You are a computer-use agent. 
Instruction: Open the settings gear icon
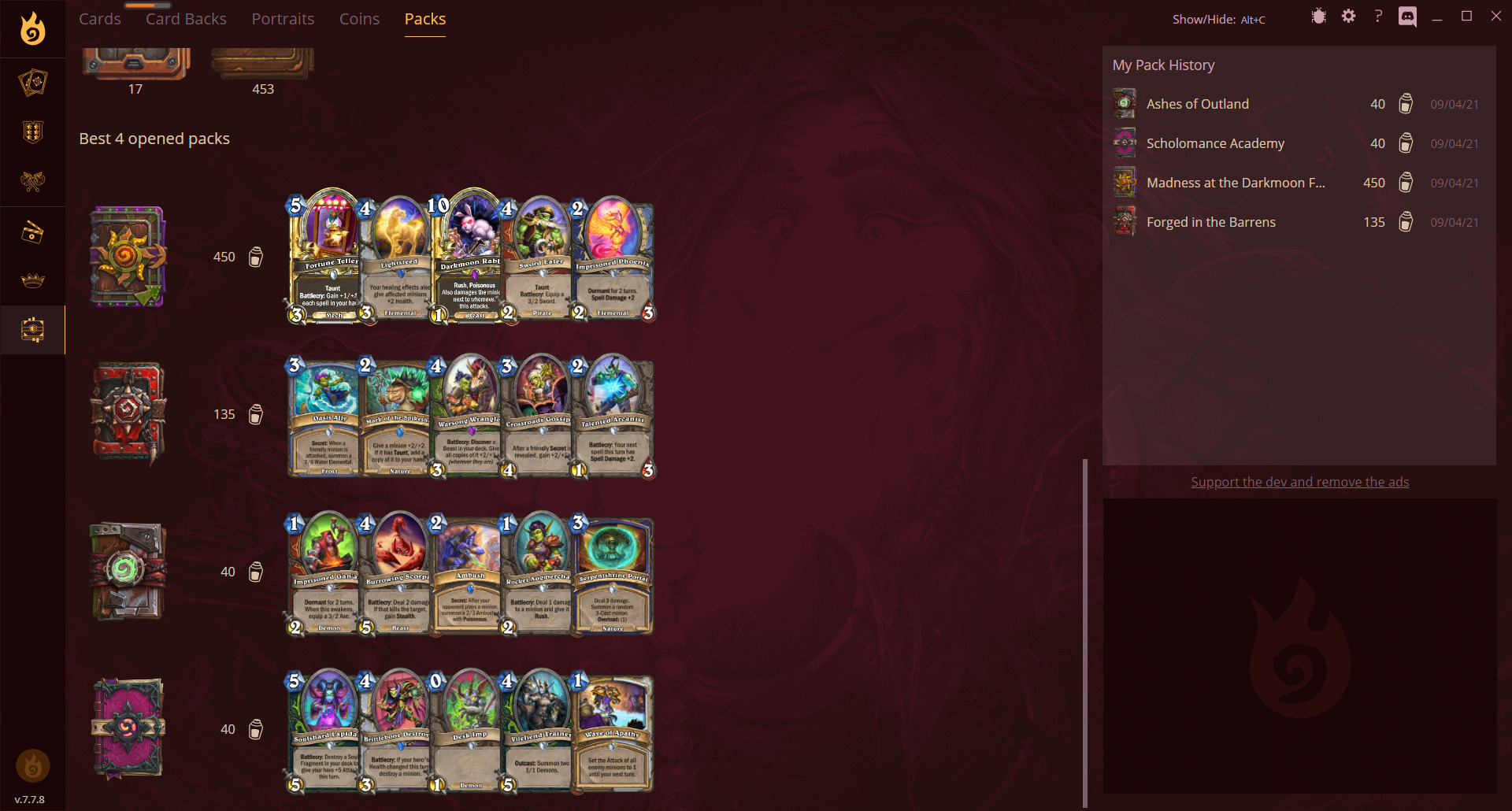(x=1348, y=17)
